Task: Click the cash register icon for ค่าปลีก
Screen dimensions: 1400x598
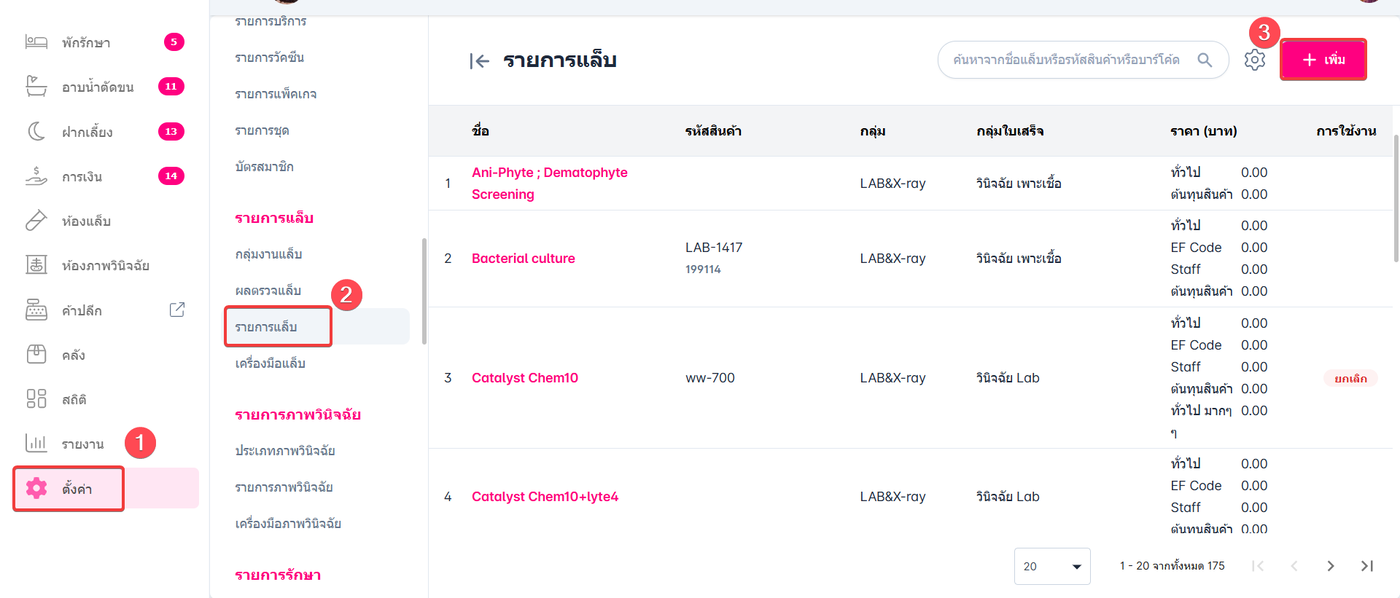Action: pos(36,310)
